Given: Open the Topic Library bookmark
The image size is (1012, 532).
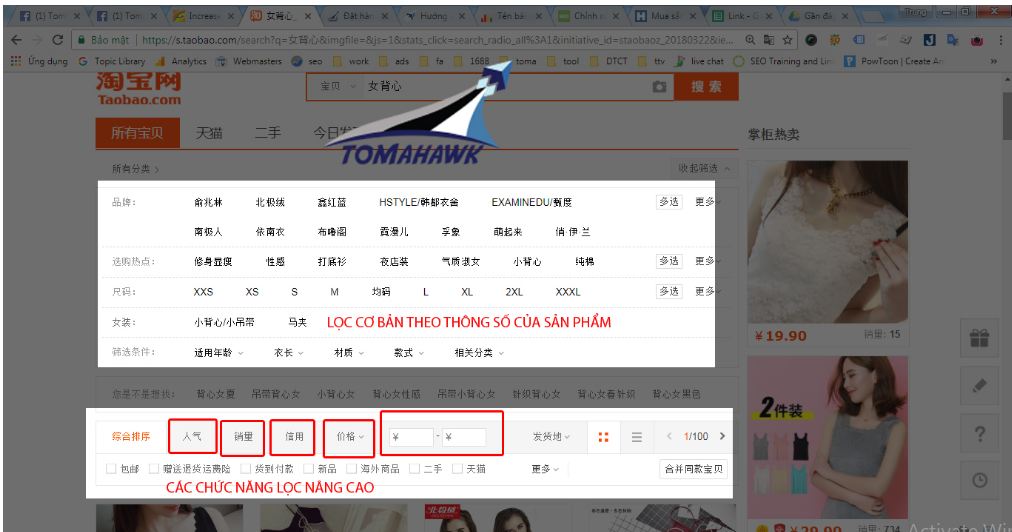Looking at the screenshot, I should click(x=112, y=61).
